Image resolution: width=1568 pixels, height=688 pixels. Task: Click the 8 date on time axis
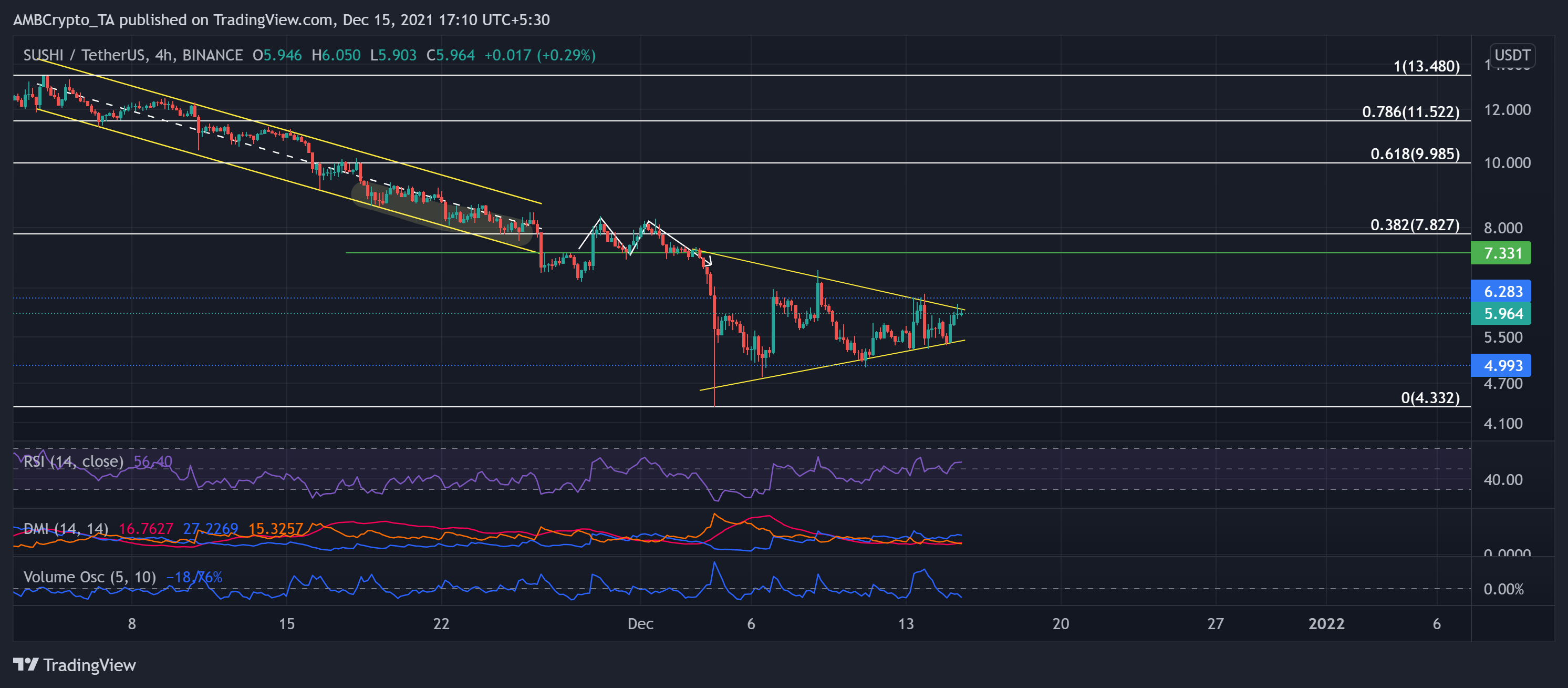(131, 623)
